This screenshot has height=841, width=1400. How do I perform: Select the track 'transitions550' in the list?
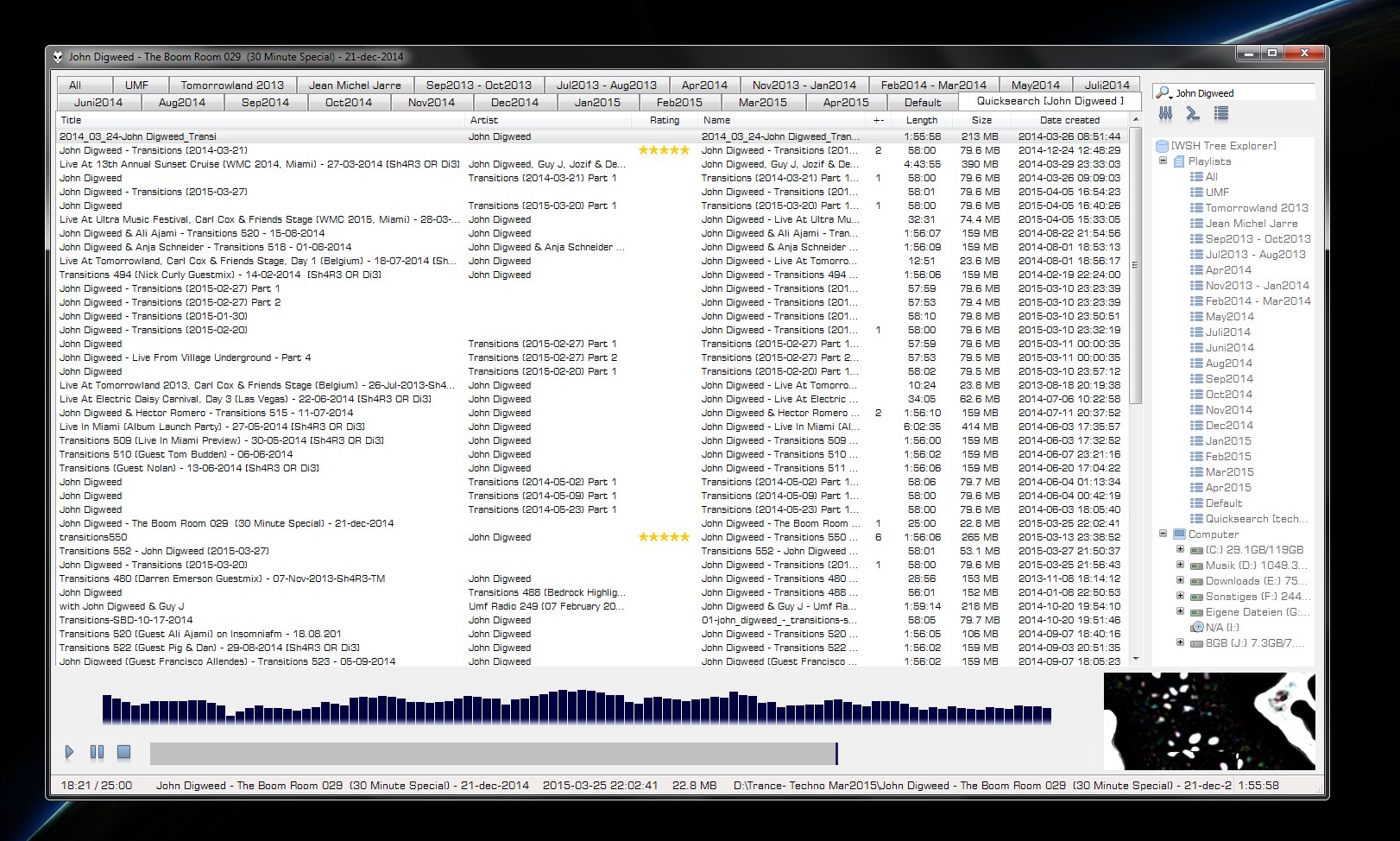coord(594,537)
